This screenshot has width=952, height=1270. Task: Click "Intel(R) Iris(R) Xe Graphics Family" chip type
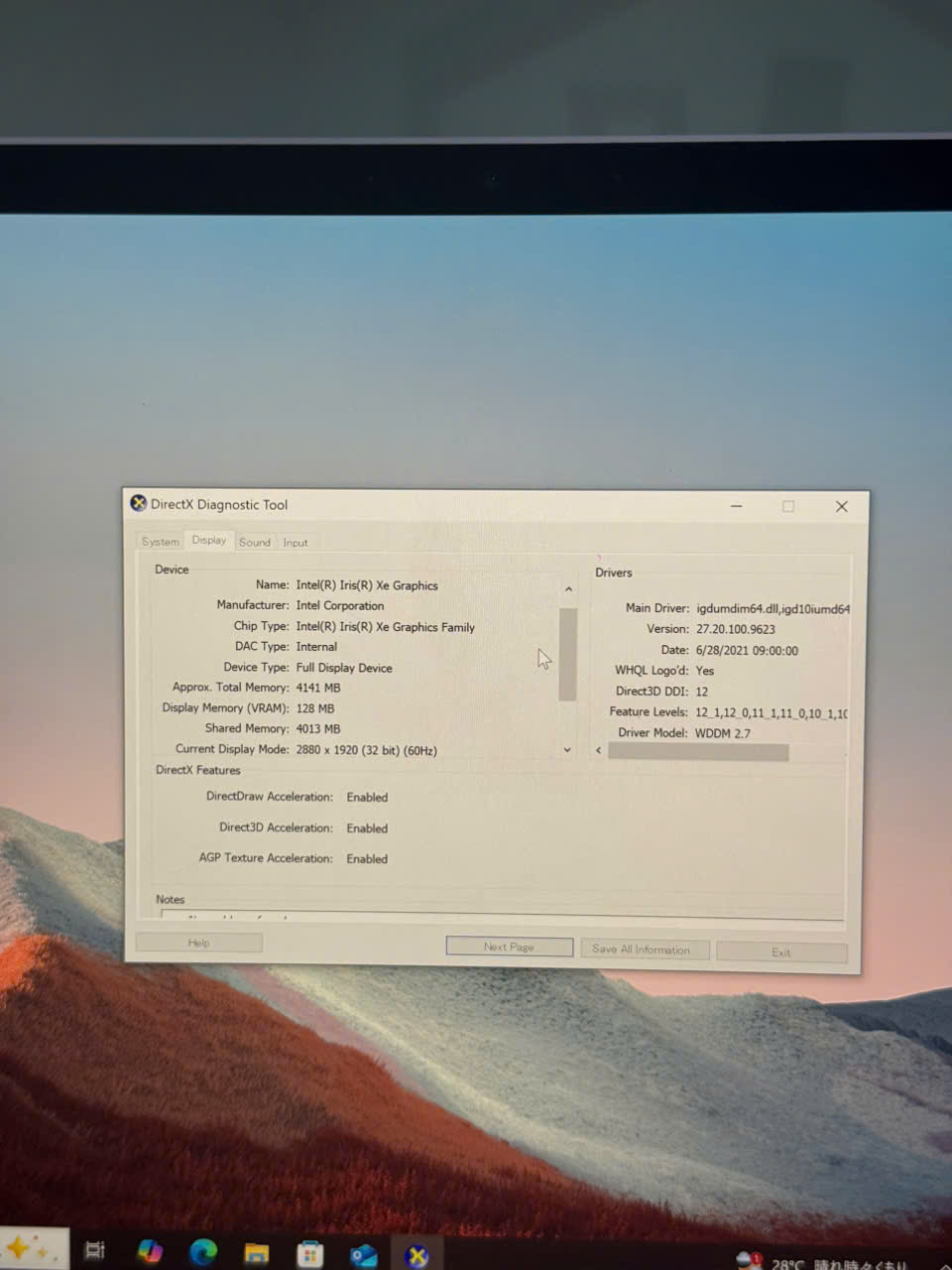(x=386, y=627)
